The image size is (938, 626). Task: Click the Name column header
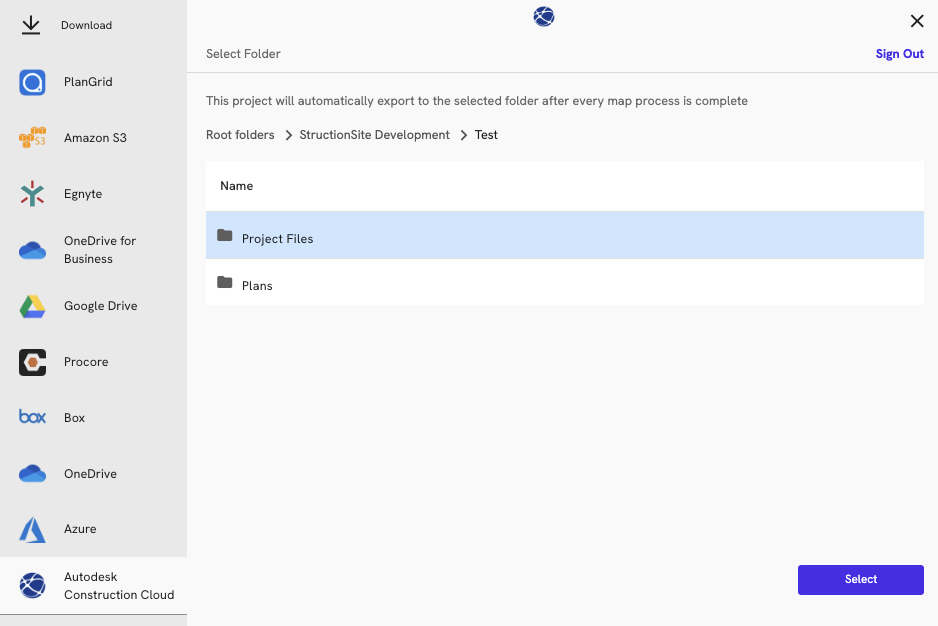point(237,186)
